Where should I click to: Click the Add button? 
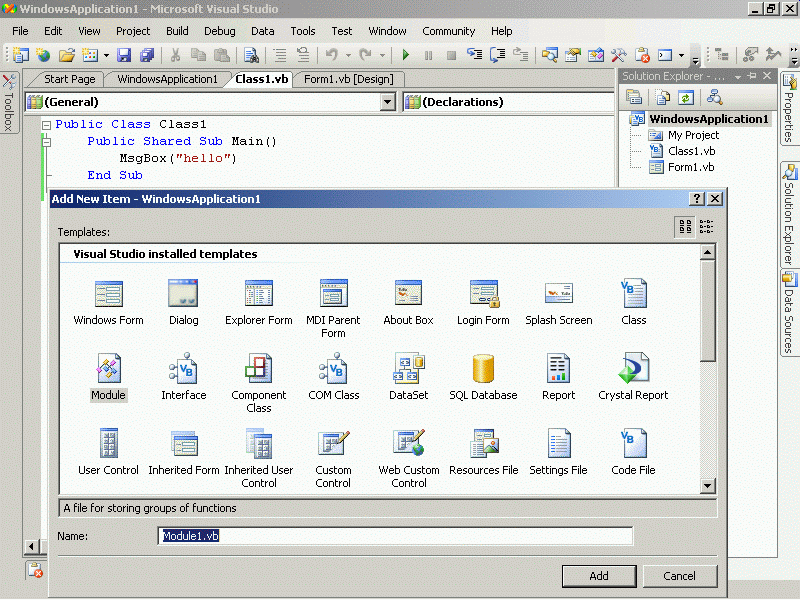click(598, 576)
